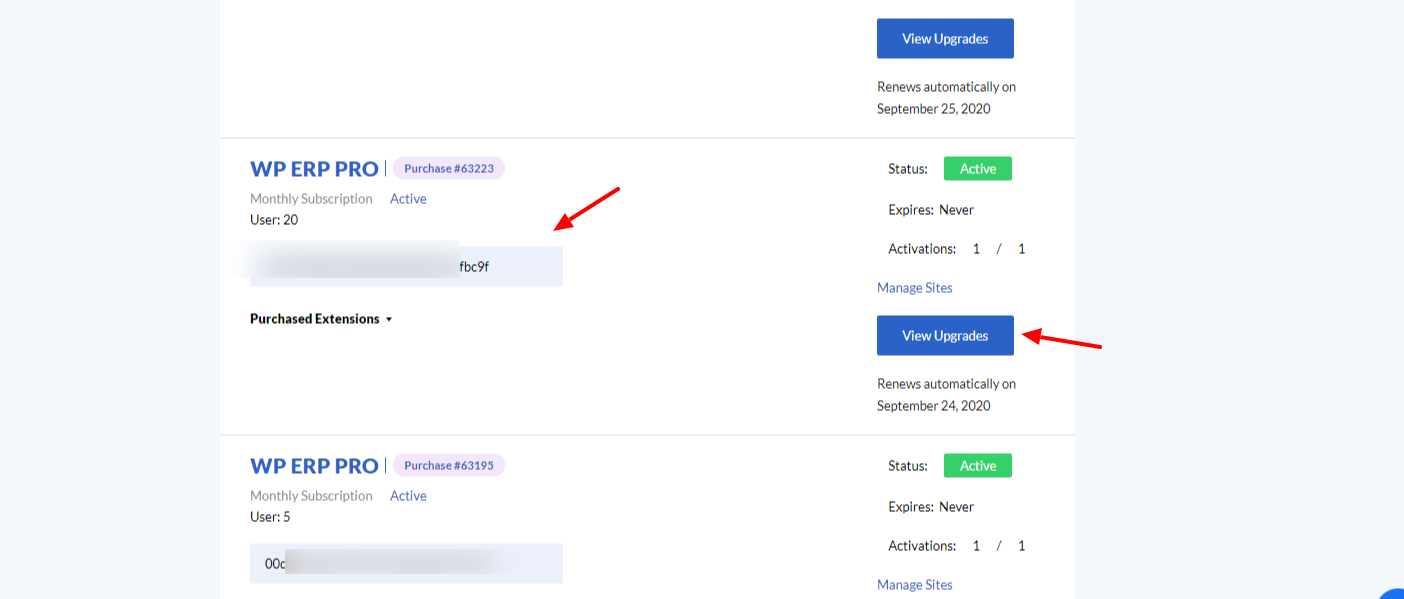Screen dimensions: 1404x599
Task: Click the WP ERP PRO heading of the middle subscription
Action: (313, 168)
